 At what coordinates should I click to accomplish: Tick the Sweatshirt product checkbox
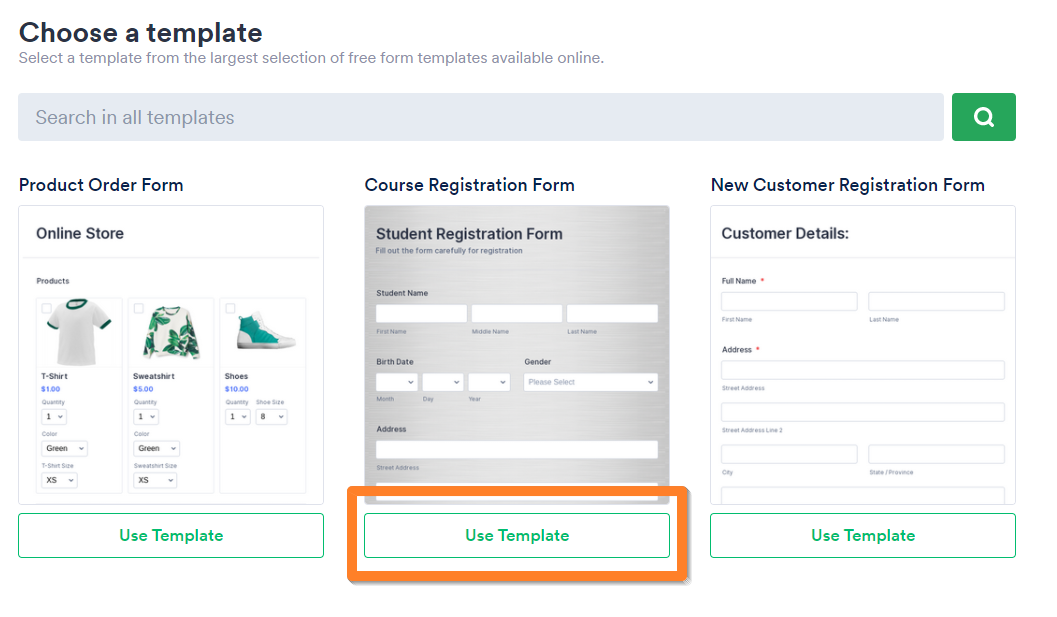tap(139, 308)
